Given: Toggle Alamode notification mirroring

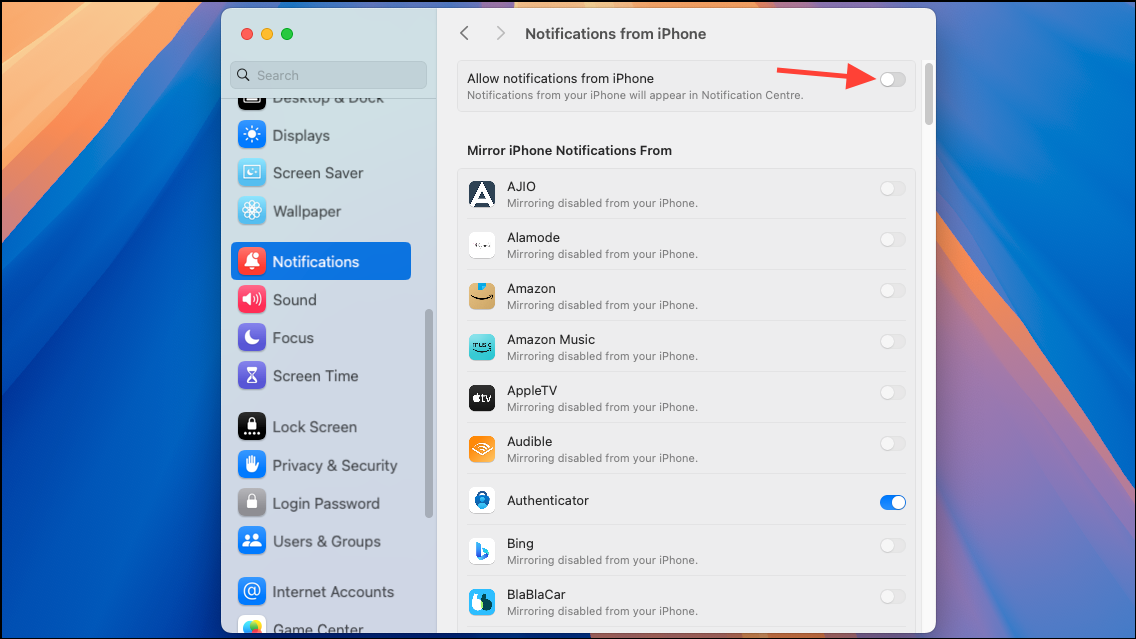Looking at the screenshot, I should click(x=893, y=239).
